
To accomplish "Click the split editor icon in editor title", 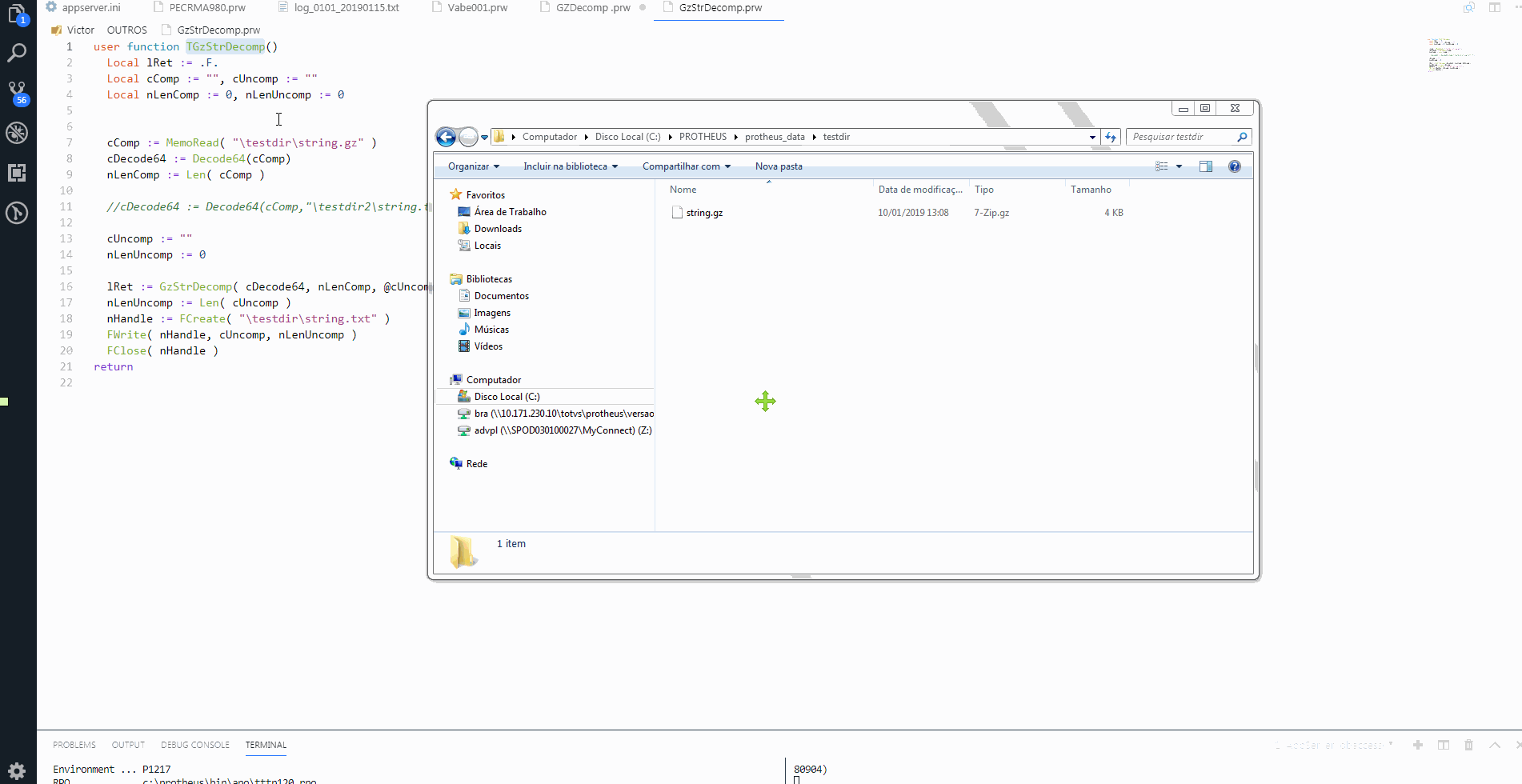I will click(x=1494, y=8).
